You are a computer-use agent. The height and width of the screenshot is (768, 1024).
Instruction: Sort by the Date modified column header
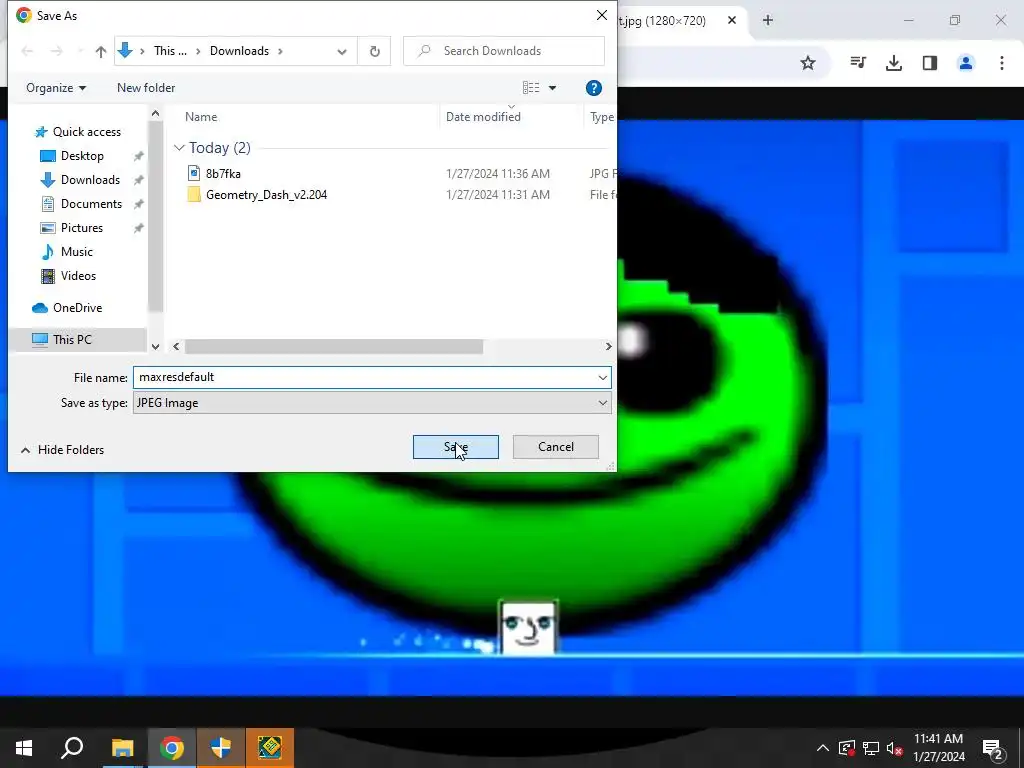pos(483,117)
